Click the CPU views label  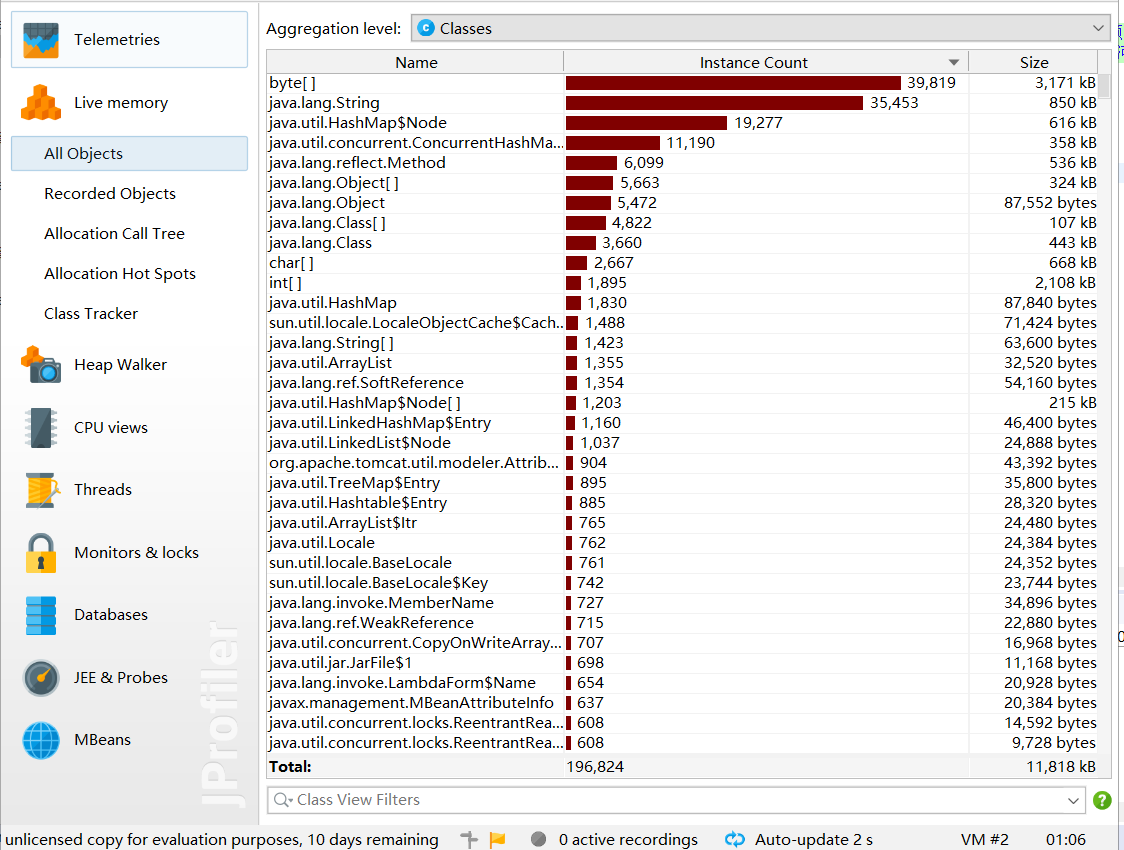pos(110,428)
